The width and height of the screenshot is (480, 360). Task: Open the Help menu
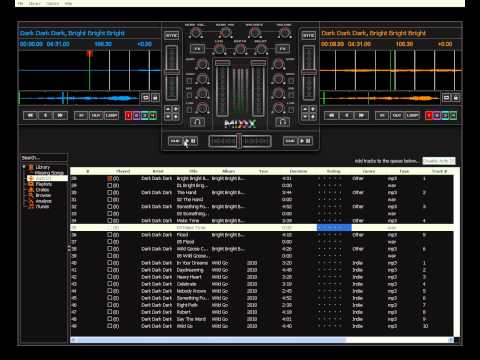tap(68, 3)
